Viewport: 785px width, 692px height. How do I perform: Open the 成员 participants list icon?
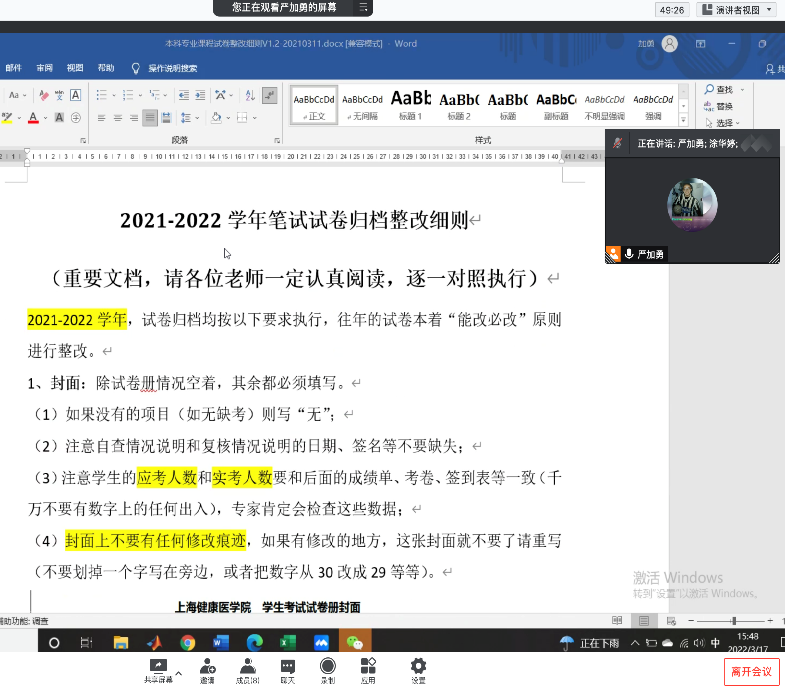coord(247,666)
